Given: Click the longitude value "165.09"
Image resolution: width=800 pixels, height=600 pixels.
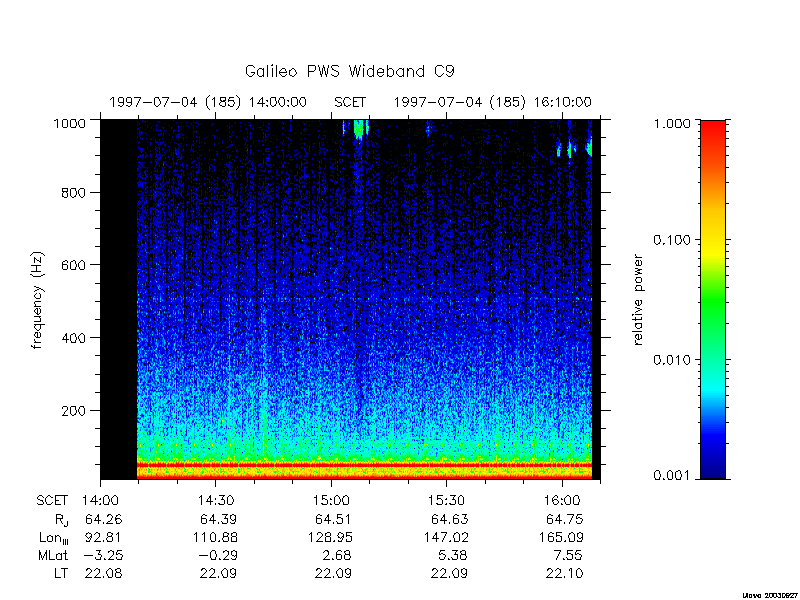Looking at the screenshot, I should 561,537.
